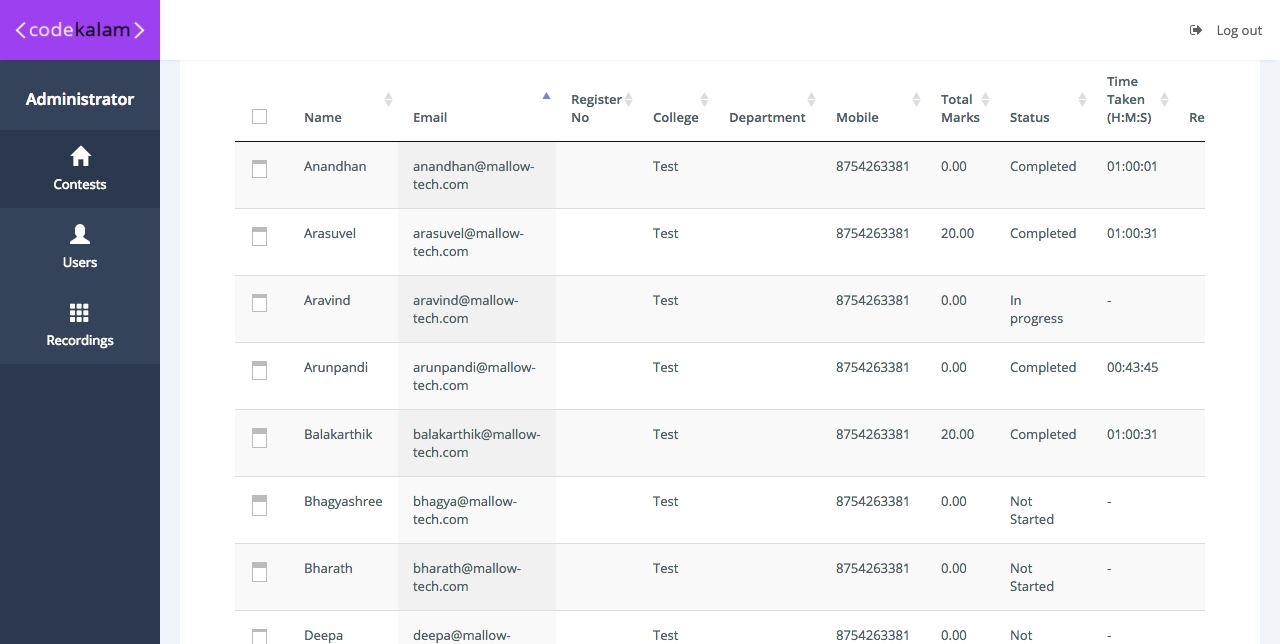Click the arasuvel@mallow-tech.com email cell
The height and width of the screenshot is (644, 1280).
point(468,242)
